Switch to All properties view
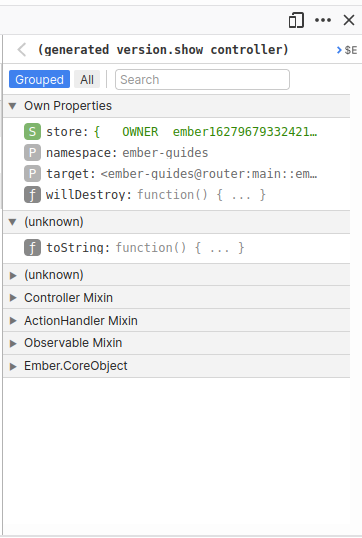The image size is (362, 538). (x=87, y=79)
